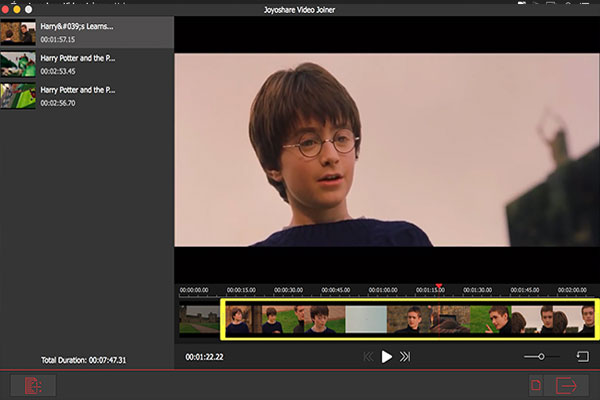
Task: Click the right edge of yellow trim selection
Action: click(x=596, y=319)
